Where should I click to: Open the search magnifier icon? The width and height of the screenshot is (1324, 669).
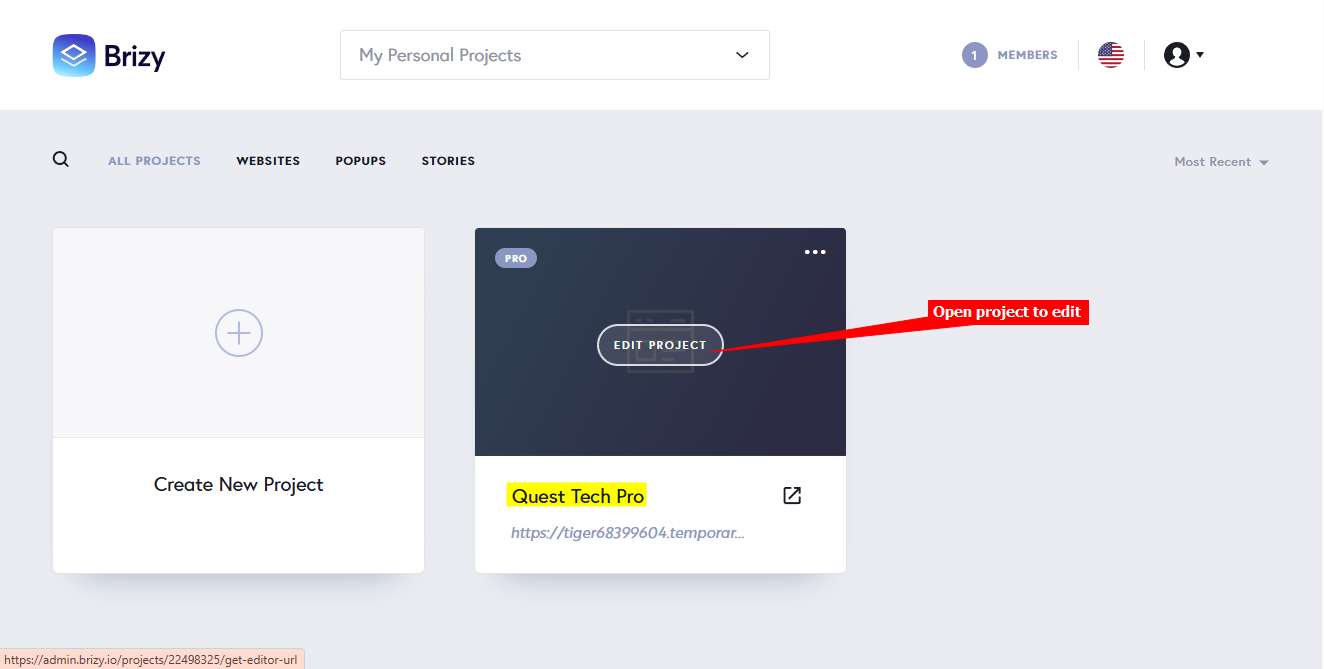pos(61,160)
